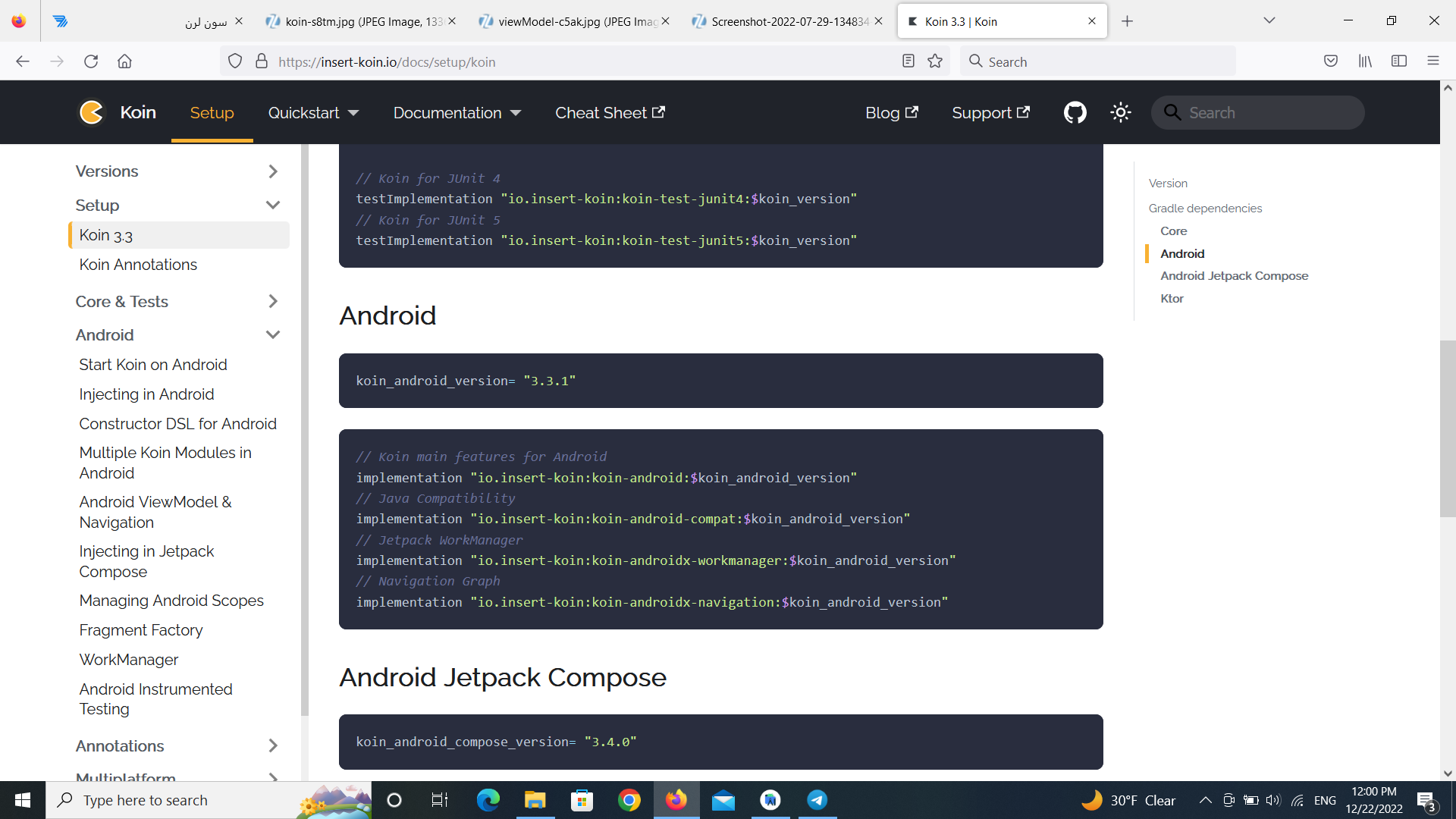Toggle reader view icon in address bar

tap(908, 61)
